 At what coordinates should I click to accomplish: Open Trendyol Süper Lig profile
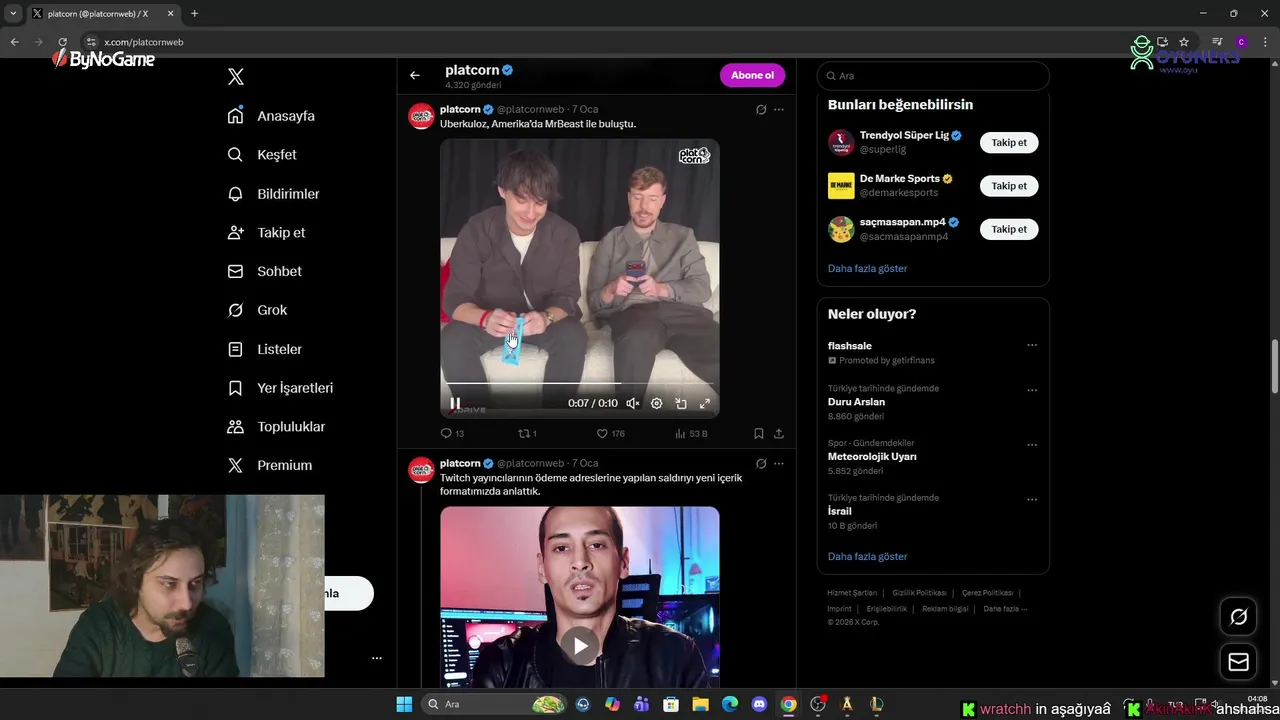coord(904,135)
